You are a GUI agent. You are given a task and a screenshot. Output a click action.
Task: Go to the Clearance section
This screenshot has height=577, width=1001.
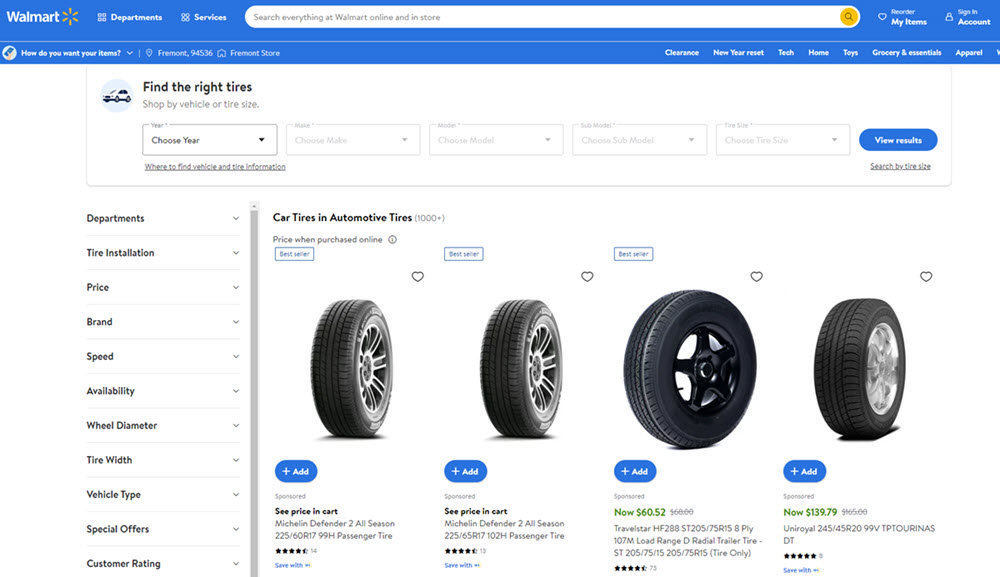[x=682, y=52]
